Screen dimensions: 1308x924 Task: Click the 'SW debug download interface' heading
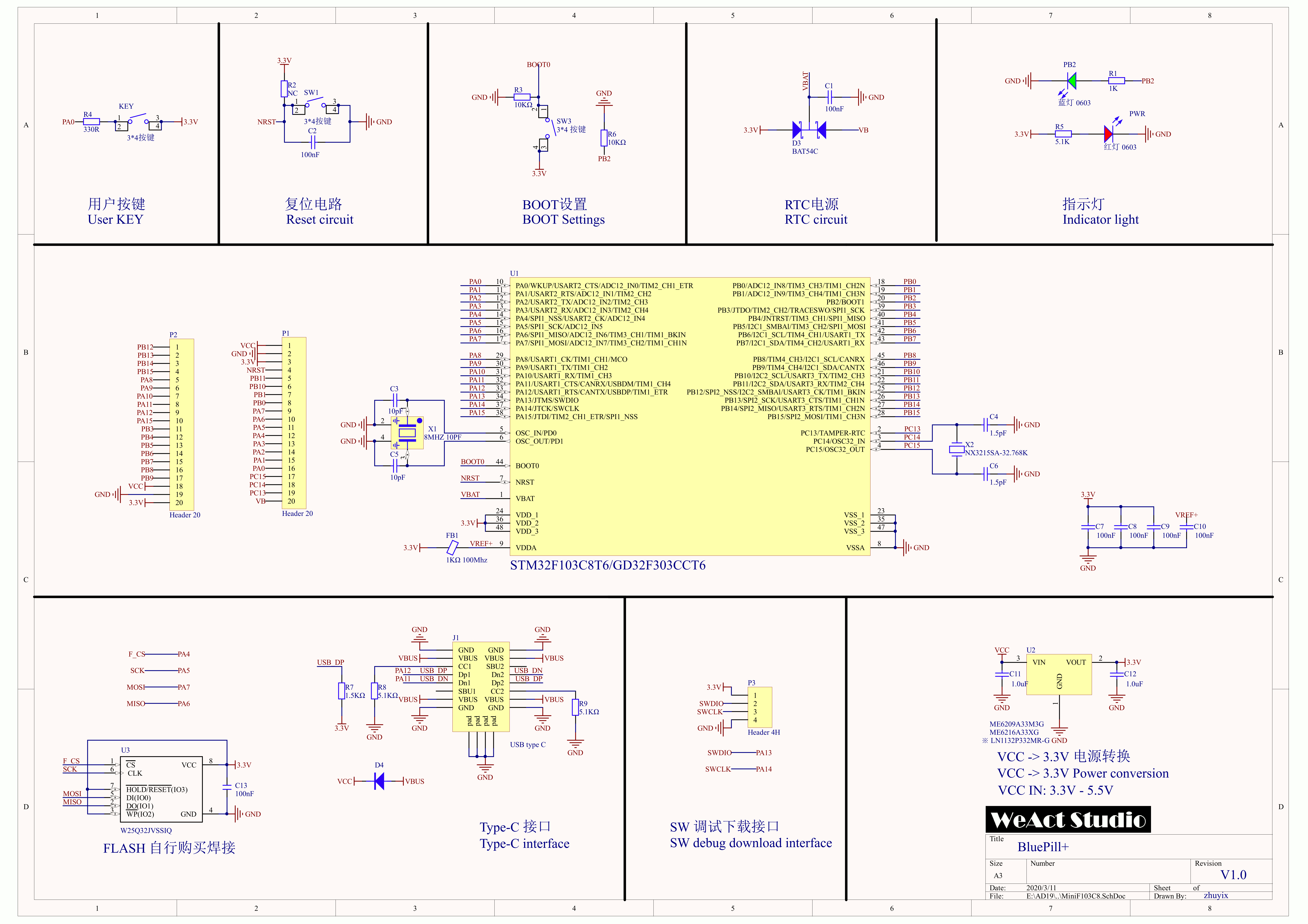click(751, 843)
